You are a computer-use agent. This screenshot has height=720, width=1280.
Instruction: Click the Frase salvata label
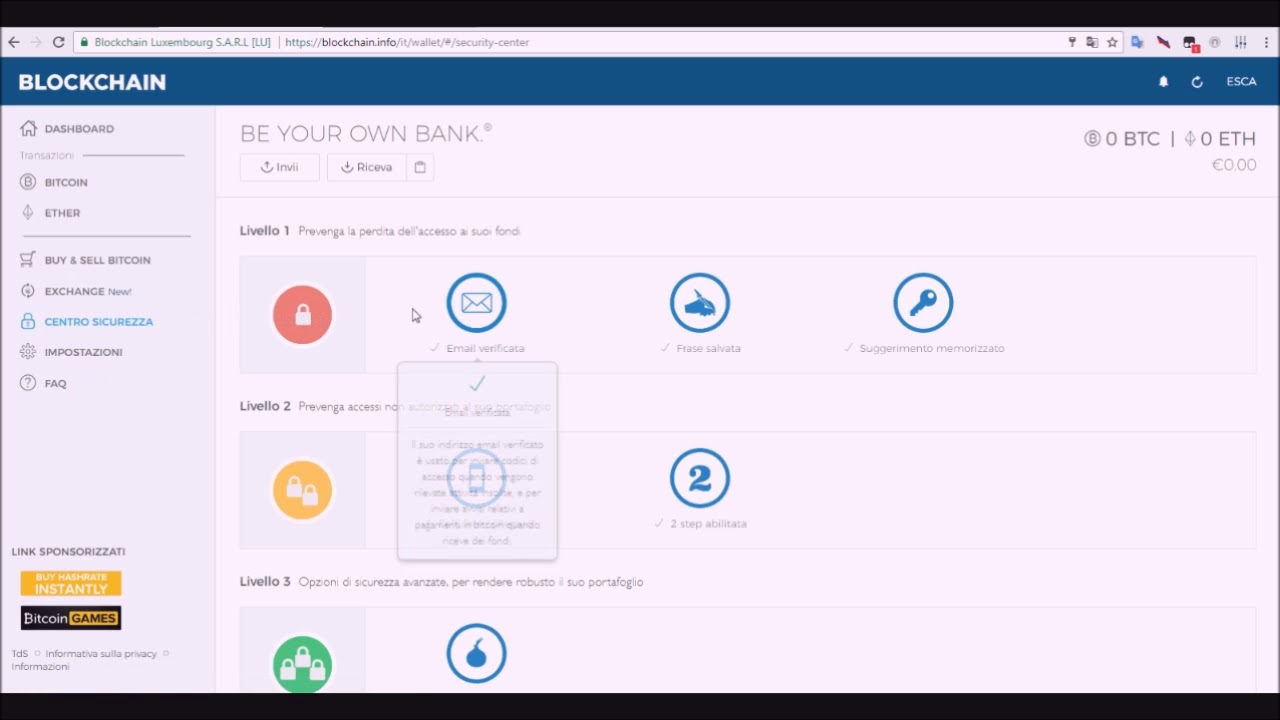pos(708,348)
